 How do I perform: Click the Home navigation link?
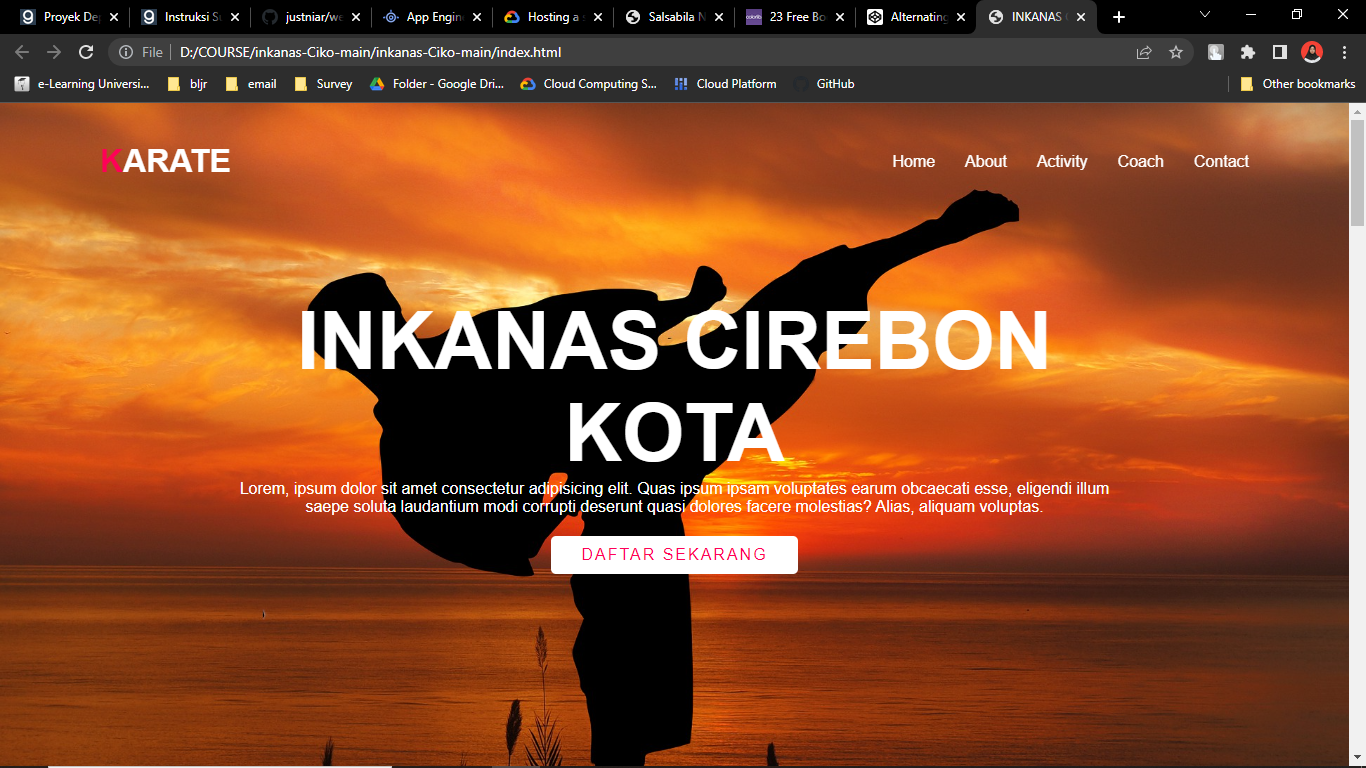pyautogui.click(x=913, y=161)
